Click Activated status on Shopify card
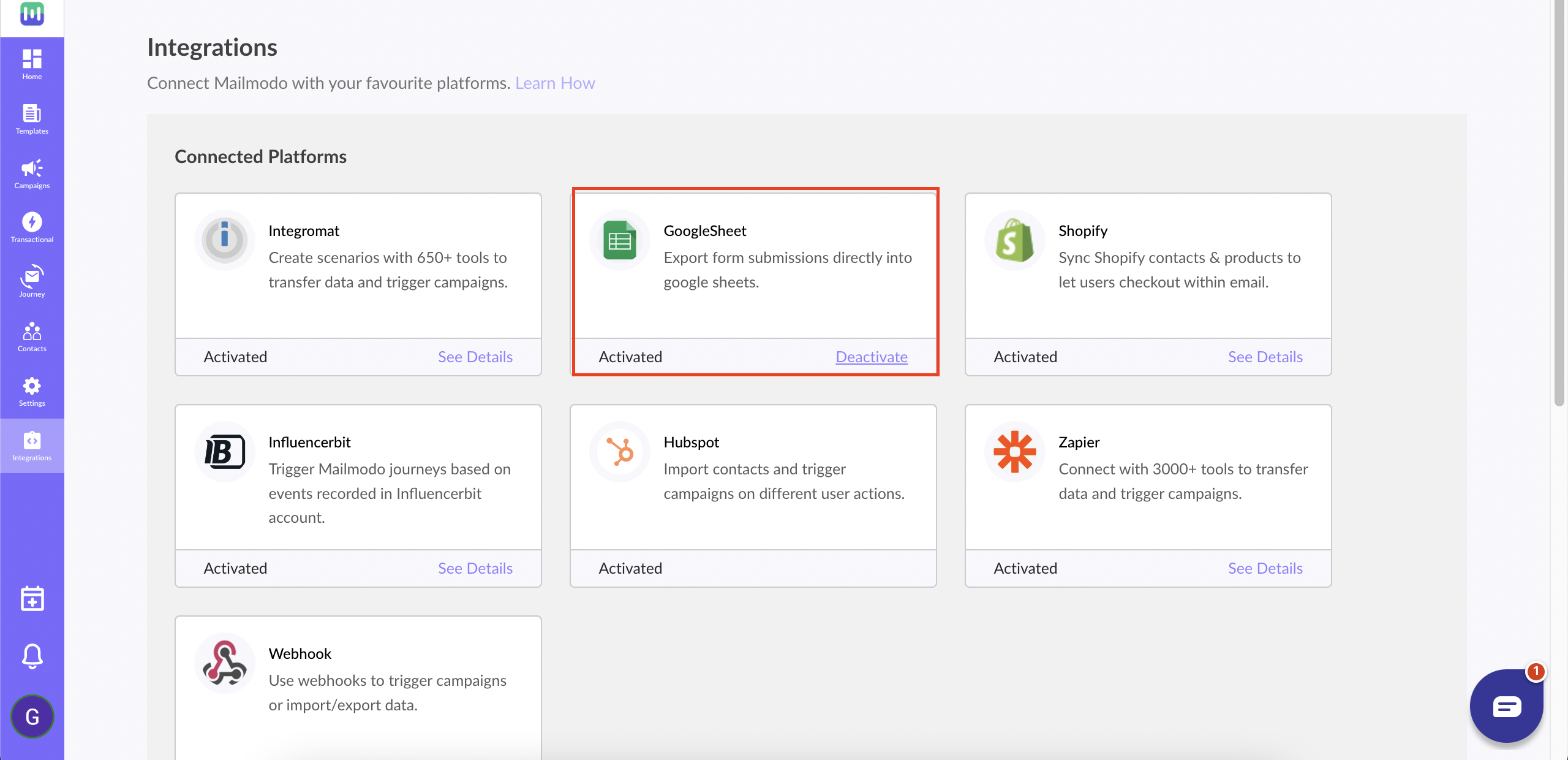Screen dimensions: 1568x760 [1025, 357]
